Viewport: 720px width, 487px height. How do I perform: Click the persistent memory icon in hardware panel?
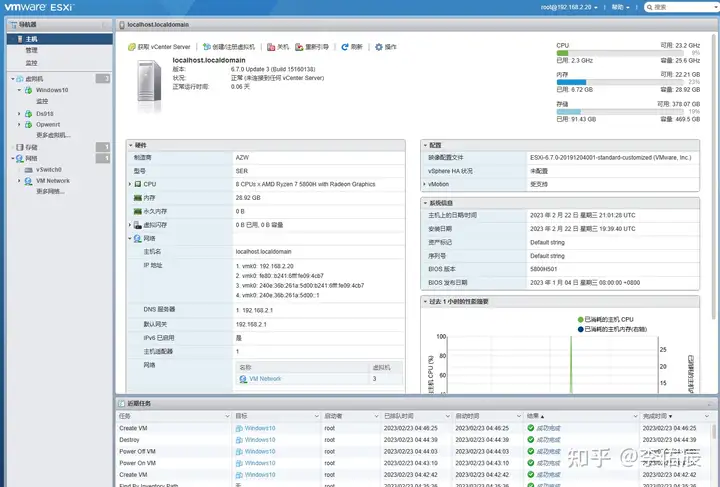point(137,212)
